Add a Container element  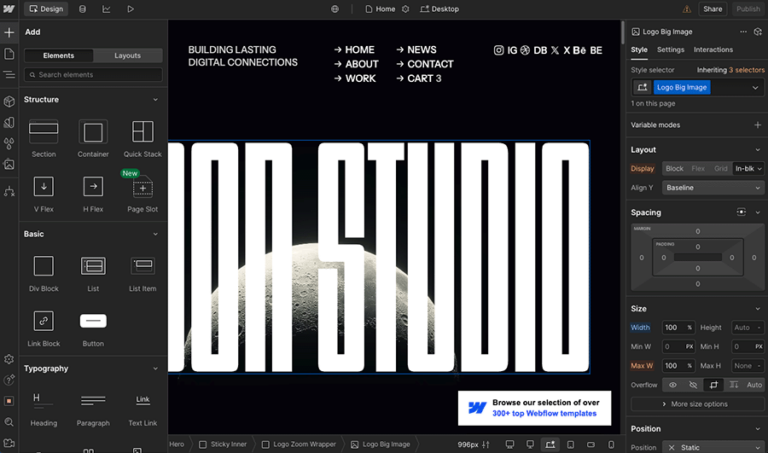click(93, 138)
